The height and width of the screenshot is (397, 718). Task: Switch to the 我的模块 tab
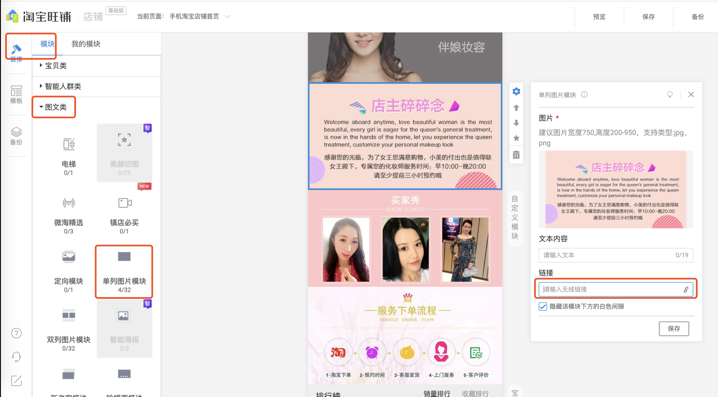click(x=86, y=44)
